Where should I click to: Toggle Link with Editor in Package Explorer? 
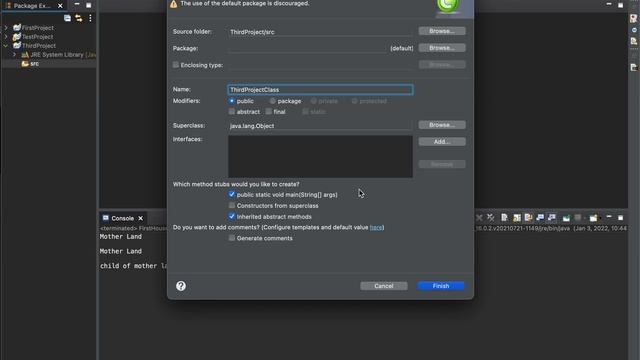pos(78,18)
